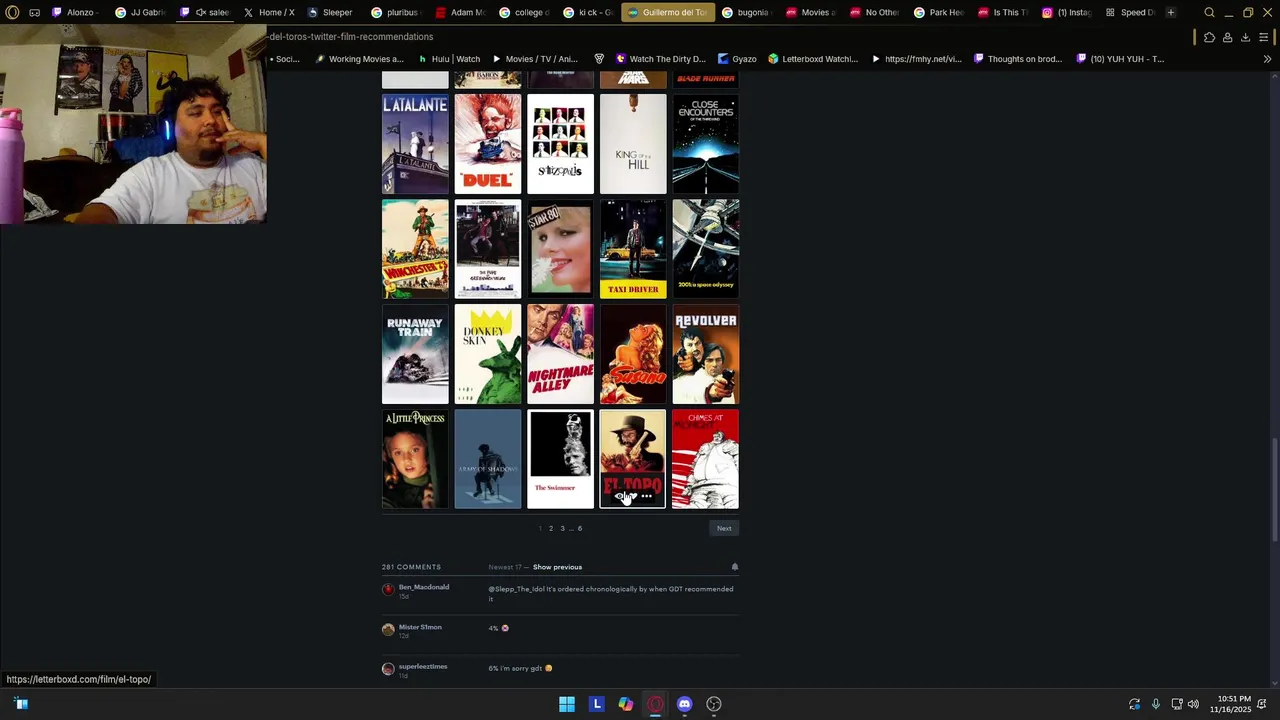Image resolution: width=1280 pixels, height=720 pixels.
Task: Open superleeztimes profile link
Action: tap(423, 666)
